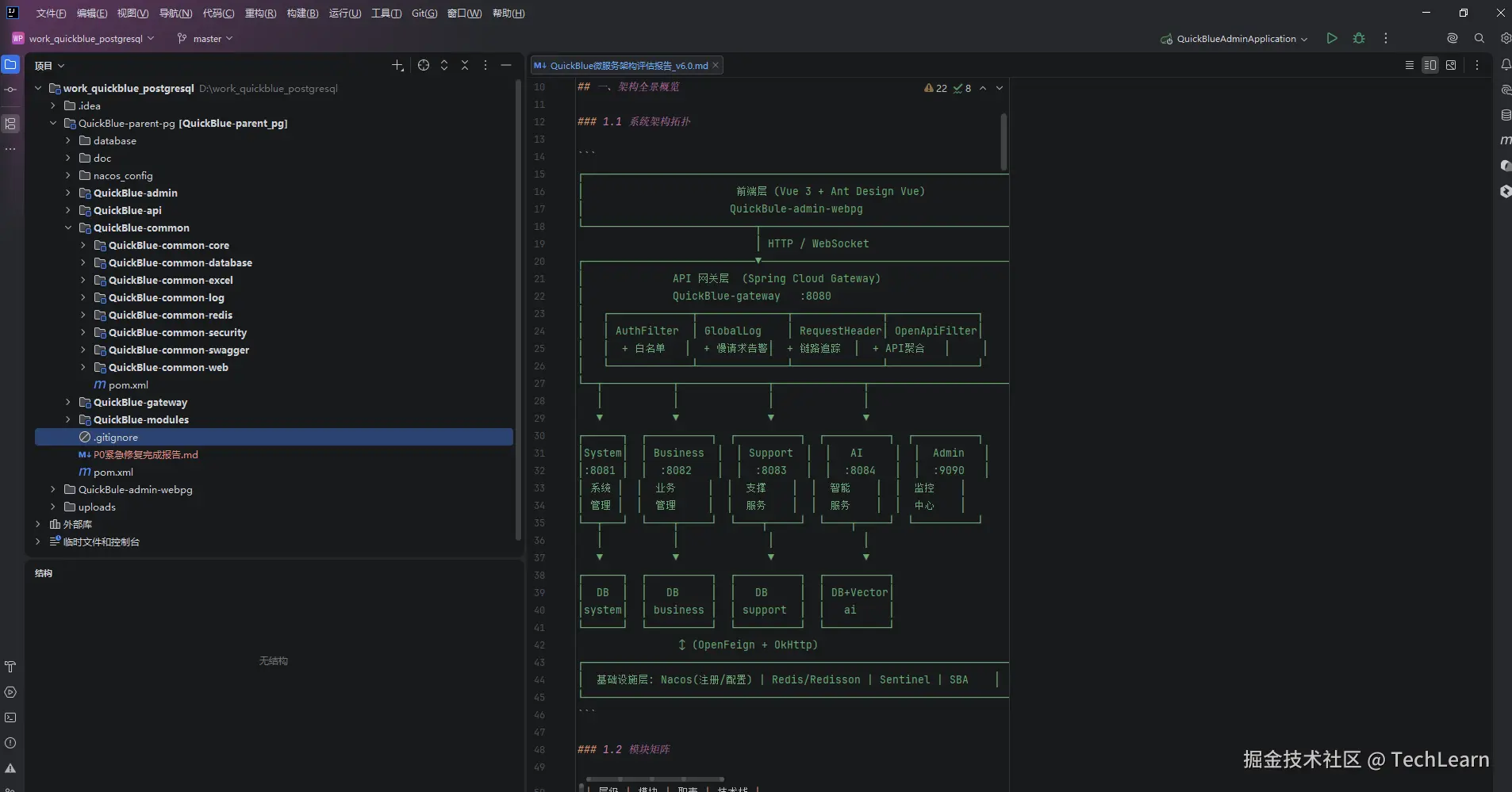Open the Maven tool window
This screenshot has height=792, width=1512.
click(1506, 140)
